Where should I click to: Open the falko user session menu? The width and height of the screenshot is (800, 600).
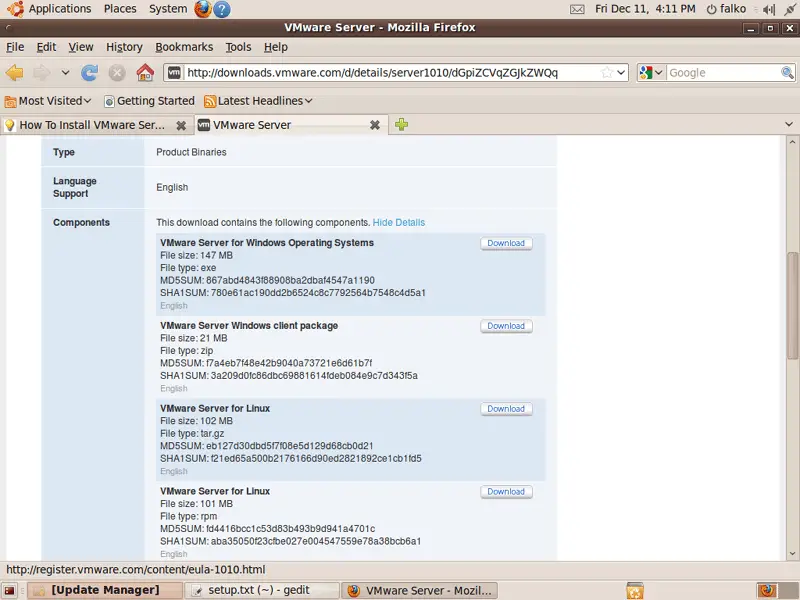(726, 9)
